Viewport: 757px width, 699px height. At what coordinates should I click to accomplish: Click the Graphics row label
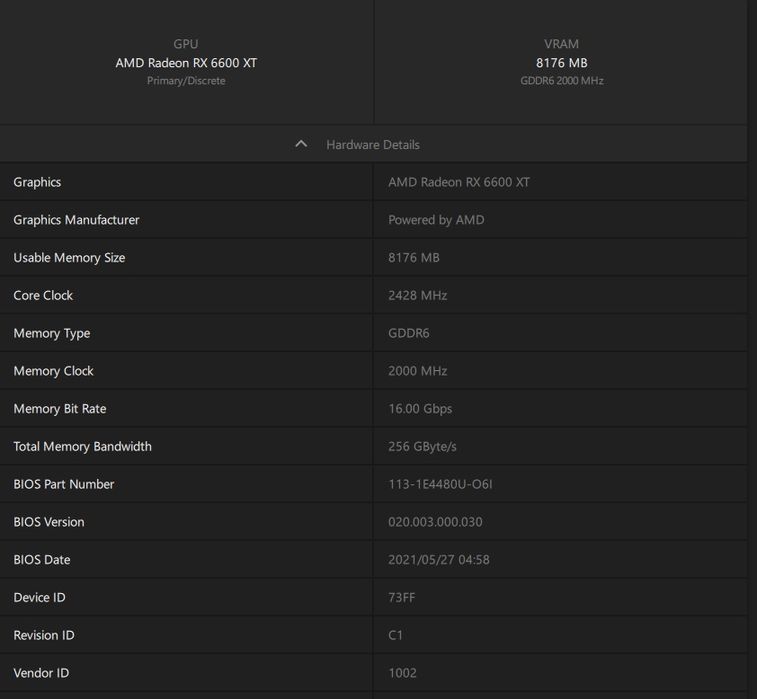click(37, 182)
